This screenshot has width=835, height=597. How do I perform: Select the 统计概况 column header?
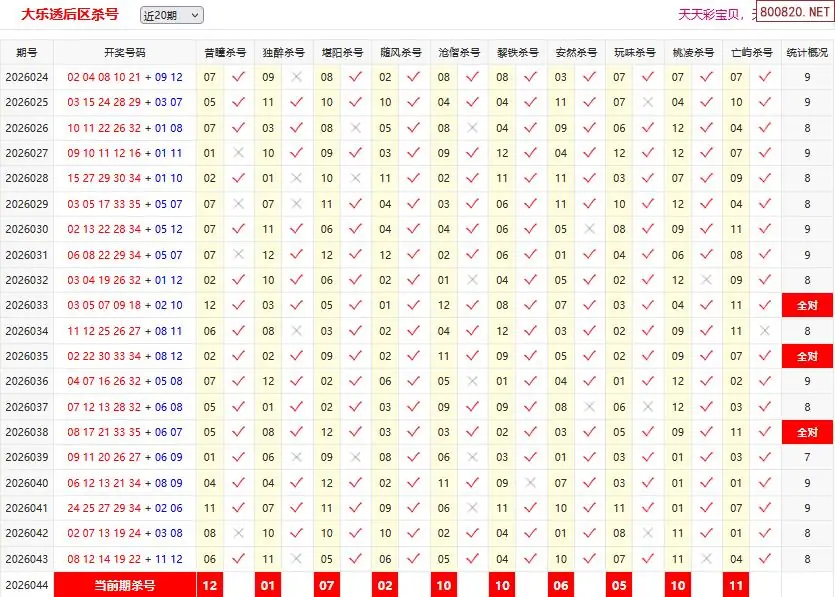[807, 52]
